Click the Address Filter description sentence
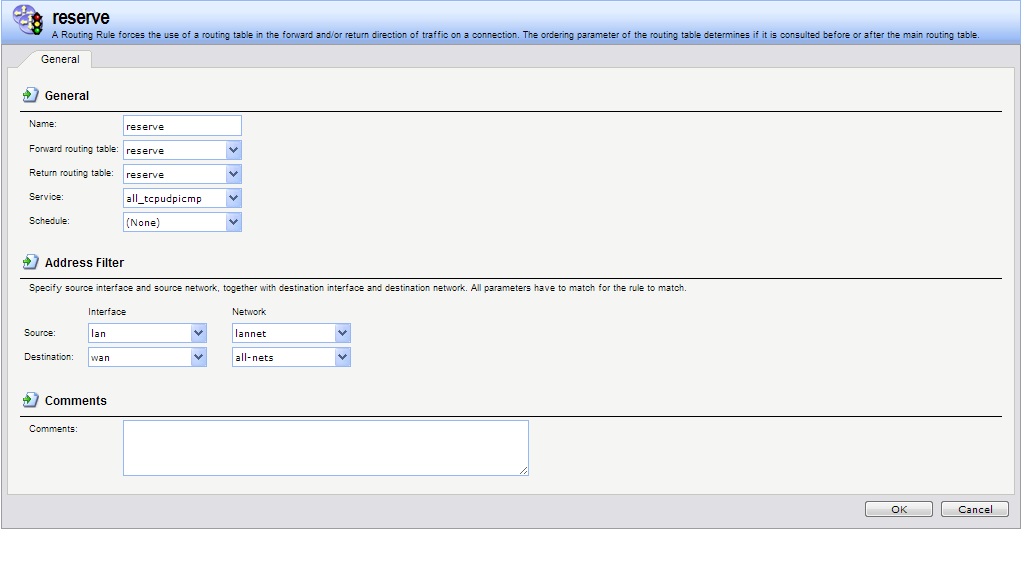 [357, 288]
